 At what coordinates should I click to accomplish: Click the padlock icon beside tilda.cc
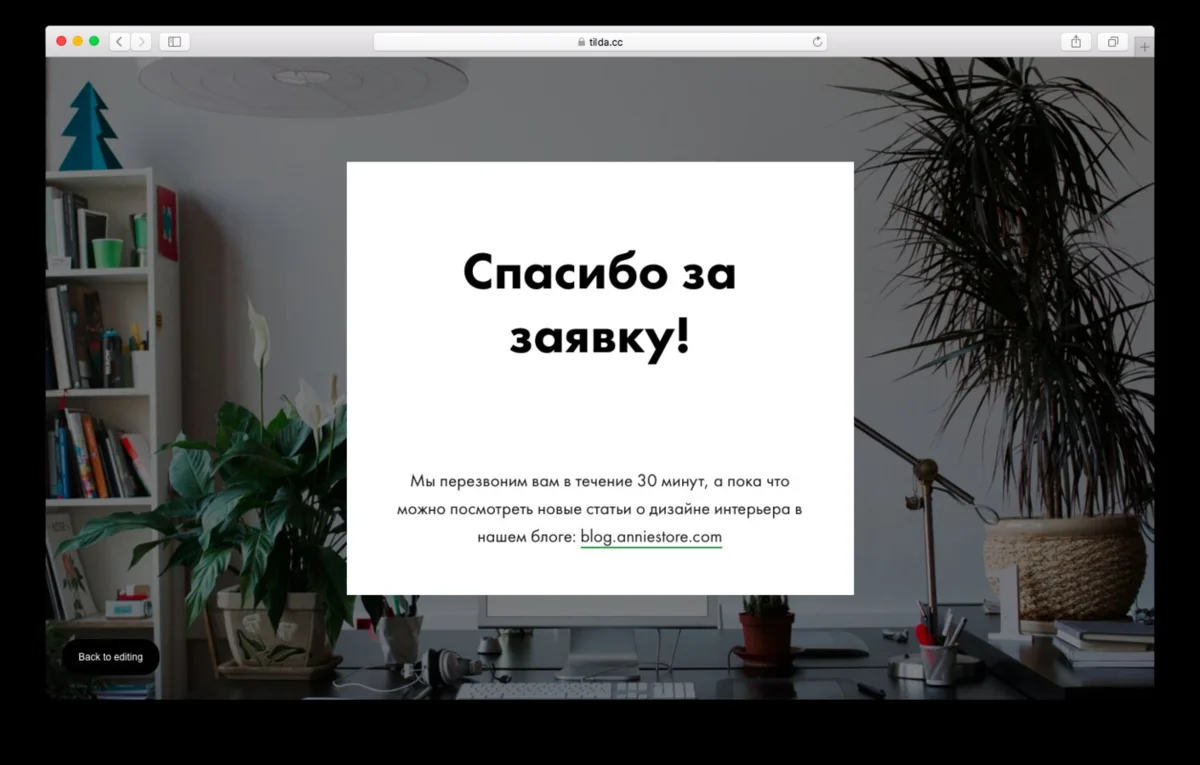tap(581, 42)
